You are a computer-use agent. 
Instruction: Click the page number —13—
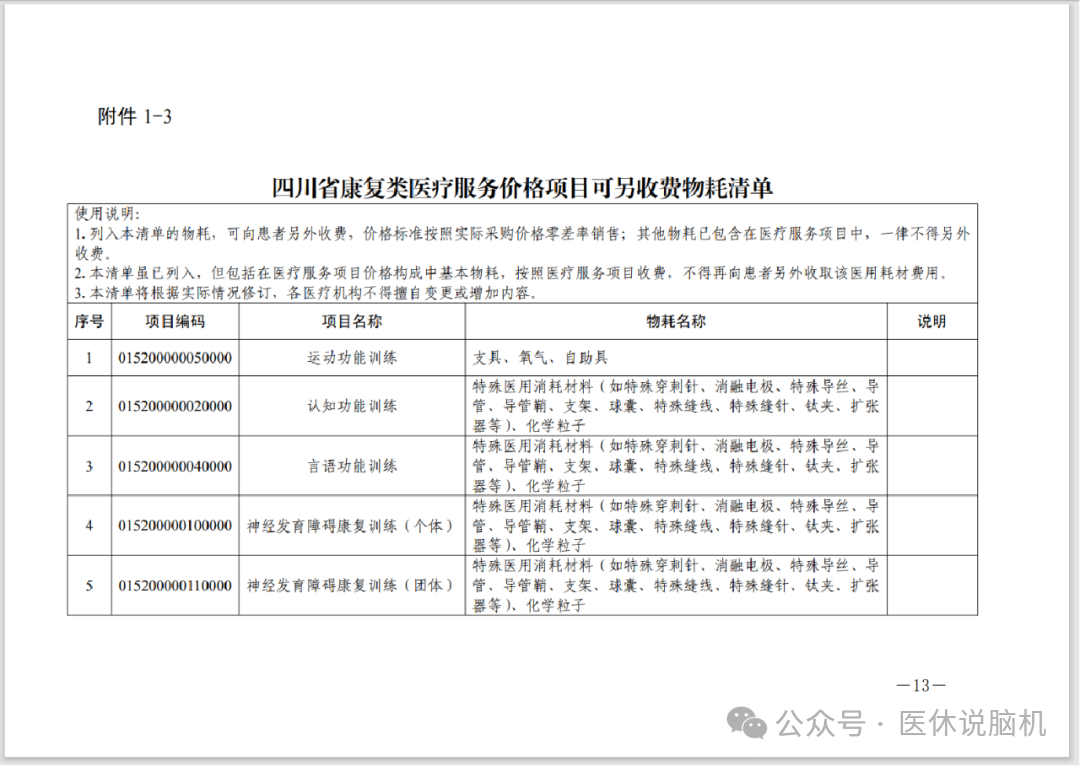tap(921, 685)
